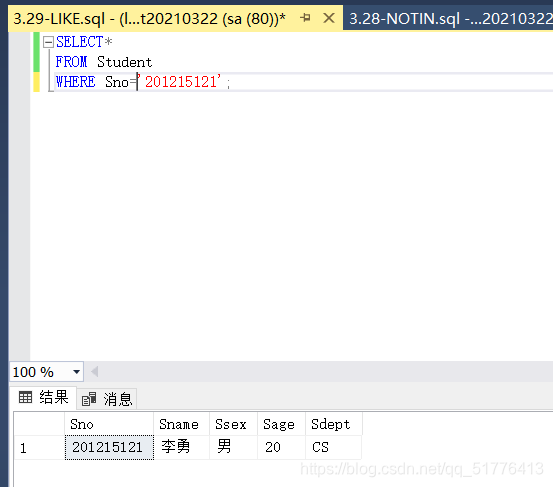The width and height of the screenshot is (553, 487).
Task: Click the horizontal scrollbar left arrow
Action: [x=95, y=372]
